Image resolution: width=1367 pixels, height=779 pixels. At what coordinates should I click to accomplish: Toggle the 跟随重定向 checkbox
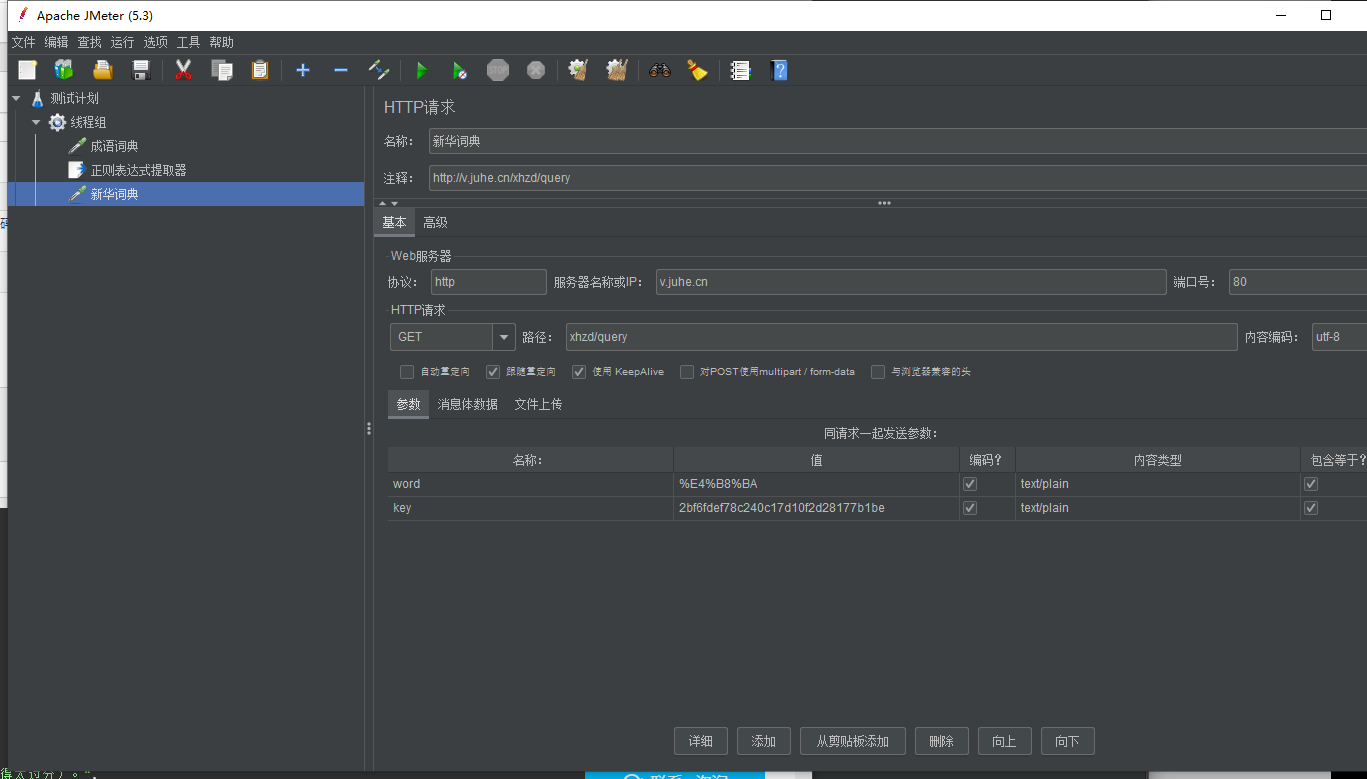(x=493, y=372)
